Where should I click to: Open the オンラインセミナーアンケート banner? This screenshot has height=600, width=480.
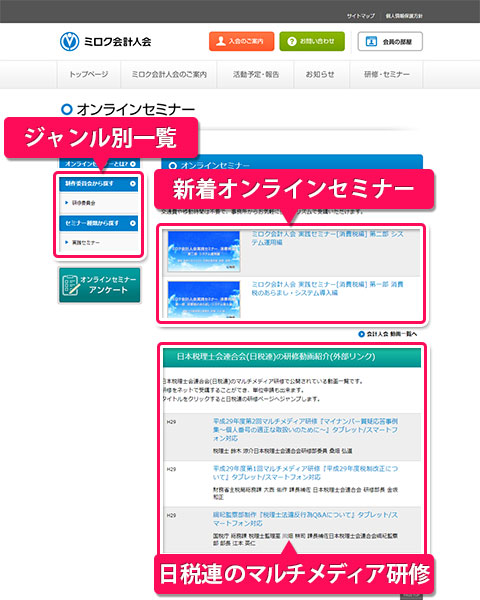tap(100, 285)
